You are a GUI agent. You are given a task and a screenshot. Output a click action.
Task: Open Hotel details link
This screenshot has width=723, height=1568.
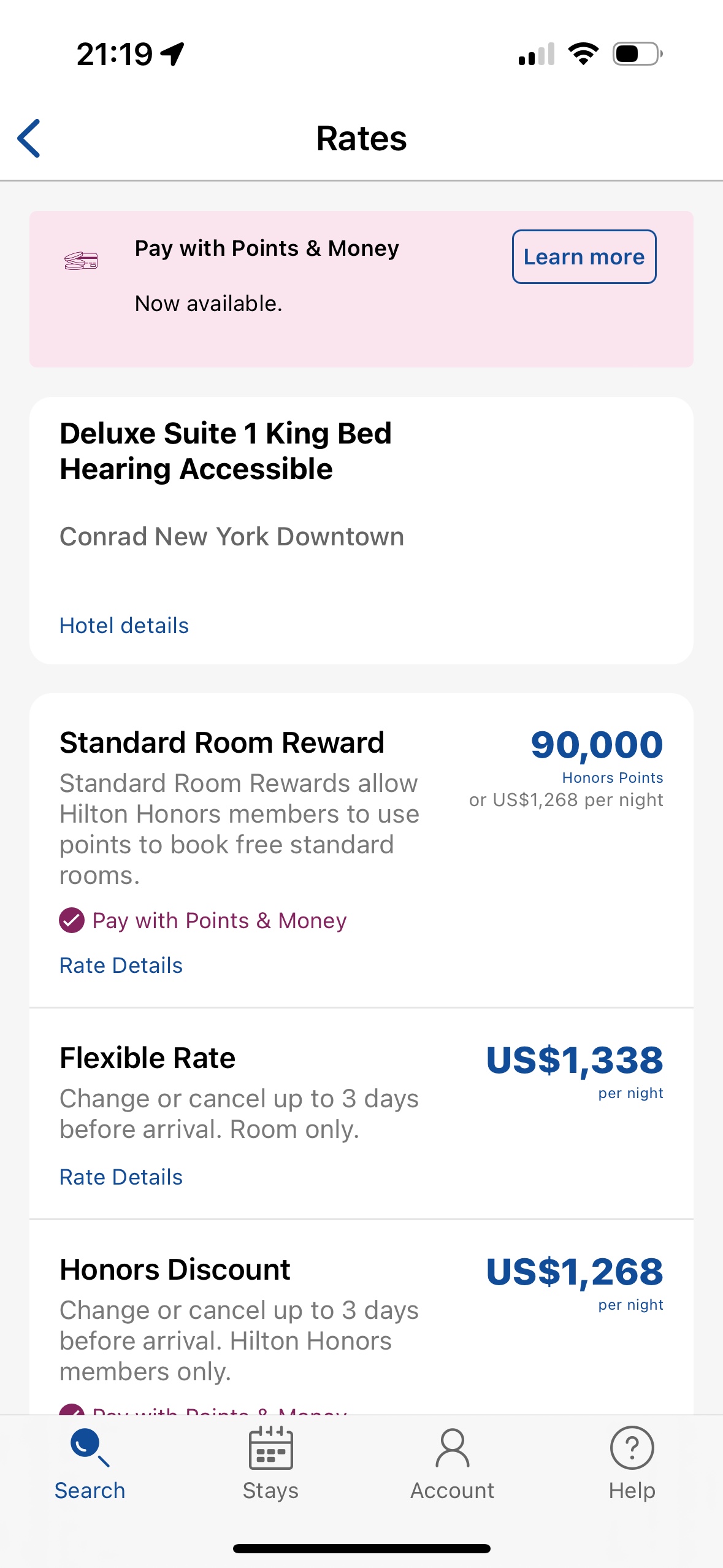pos(124,626)
